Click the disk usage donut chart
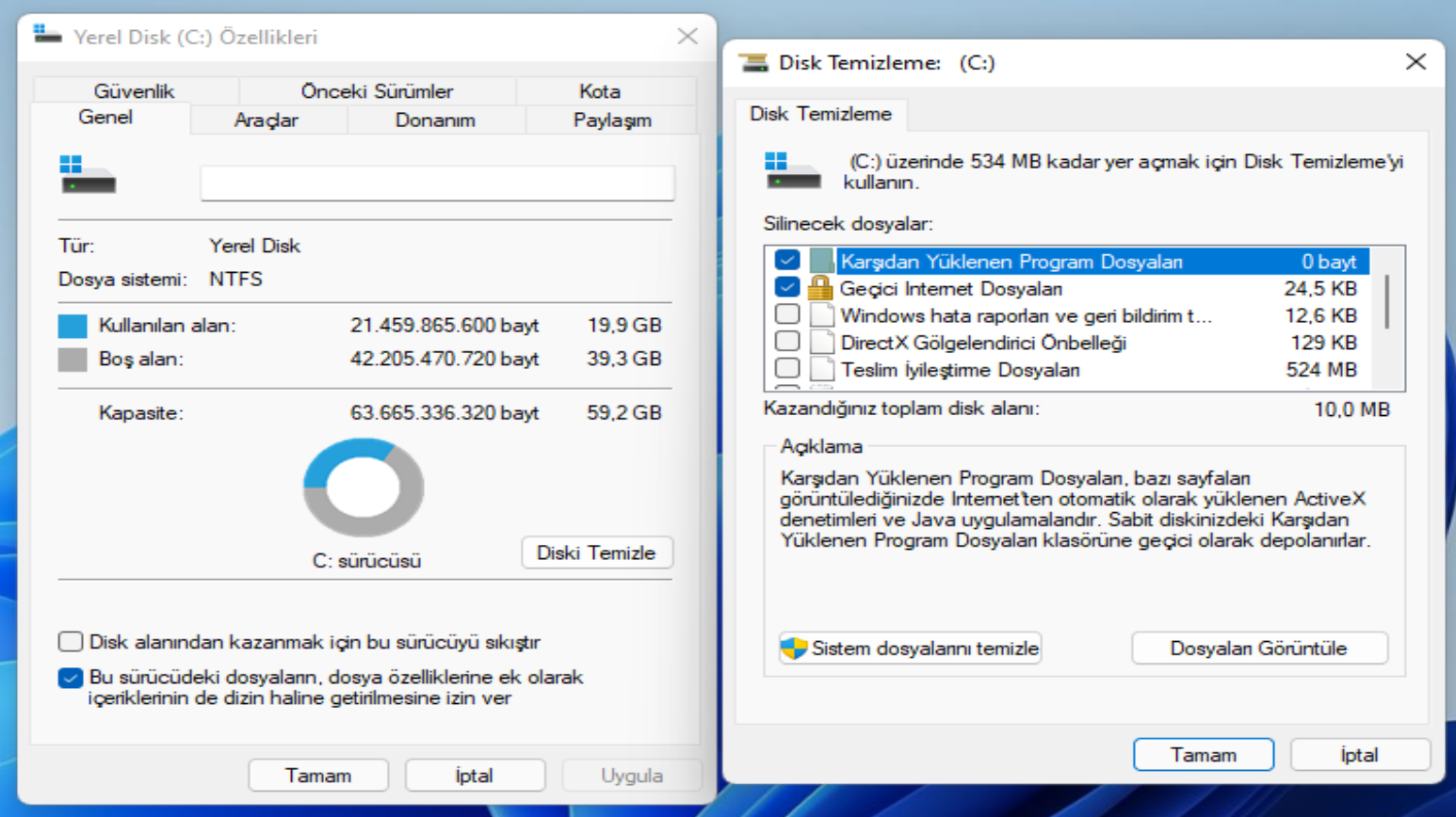Image resolution: width=1456 pixels, height=817 pixels. click(364, 488)
